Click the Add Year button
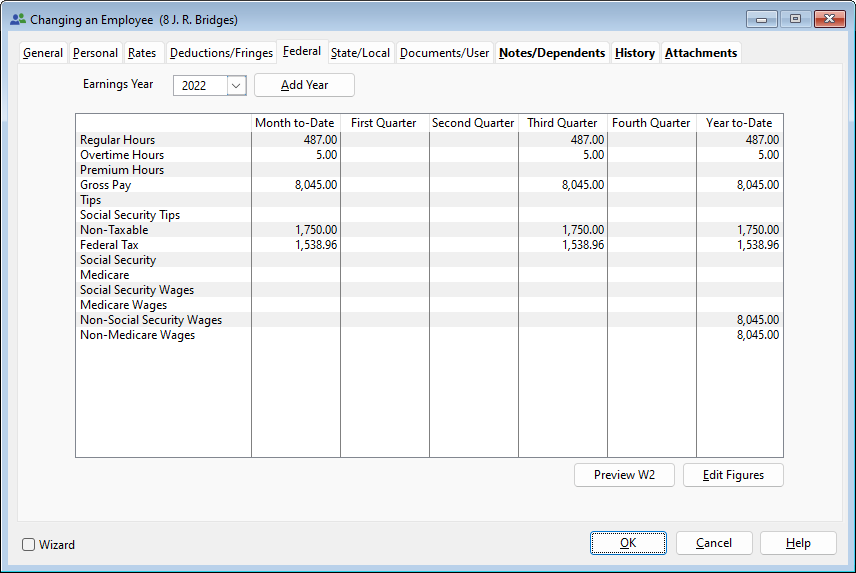Screen dimensions: 856x573 click(x=304, y=86)
